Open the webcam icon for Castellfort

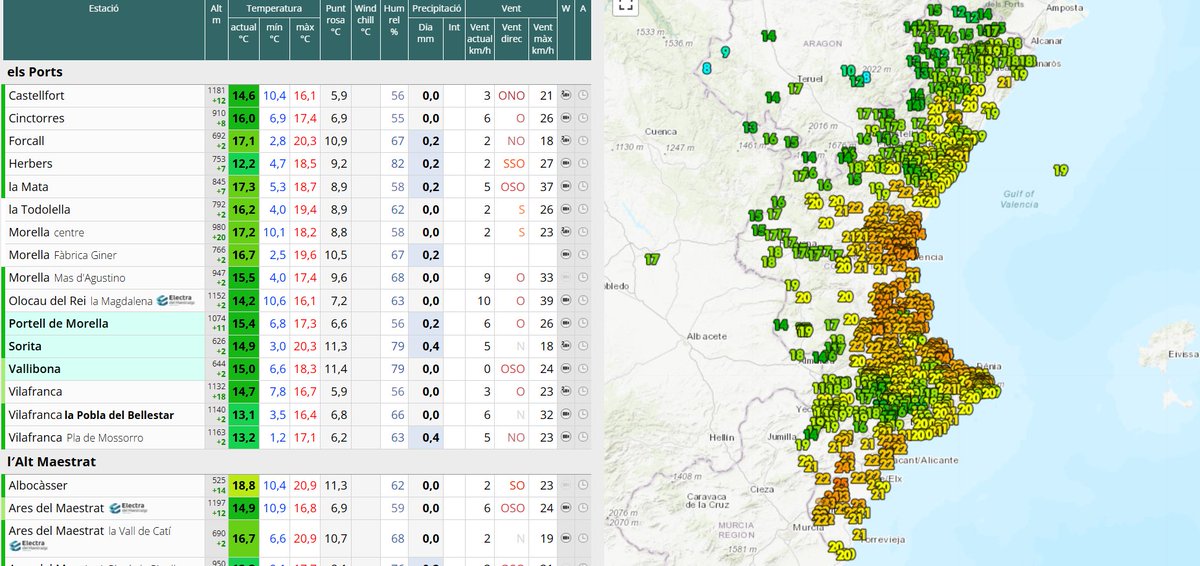coord(565,96)
